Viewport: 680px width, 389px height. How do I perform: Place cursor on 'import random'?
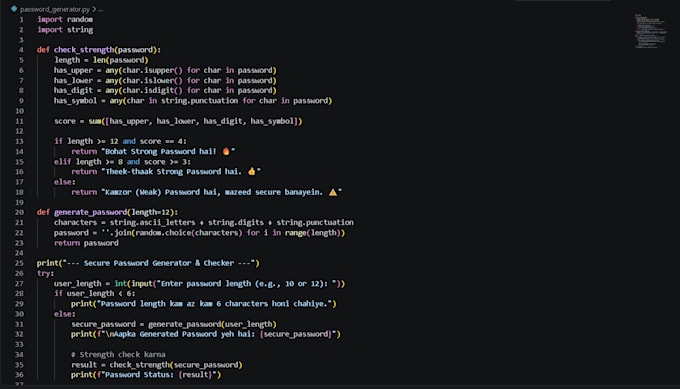65,20
